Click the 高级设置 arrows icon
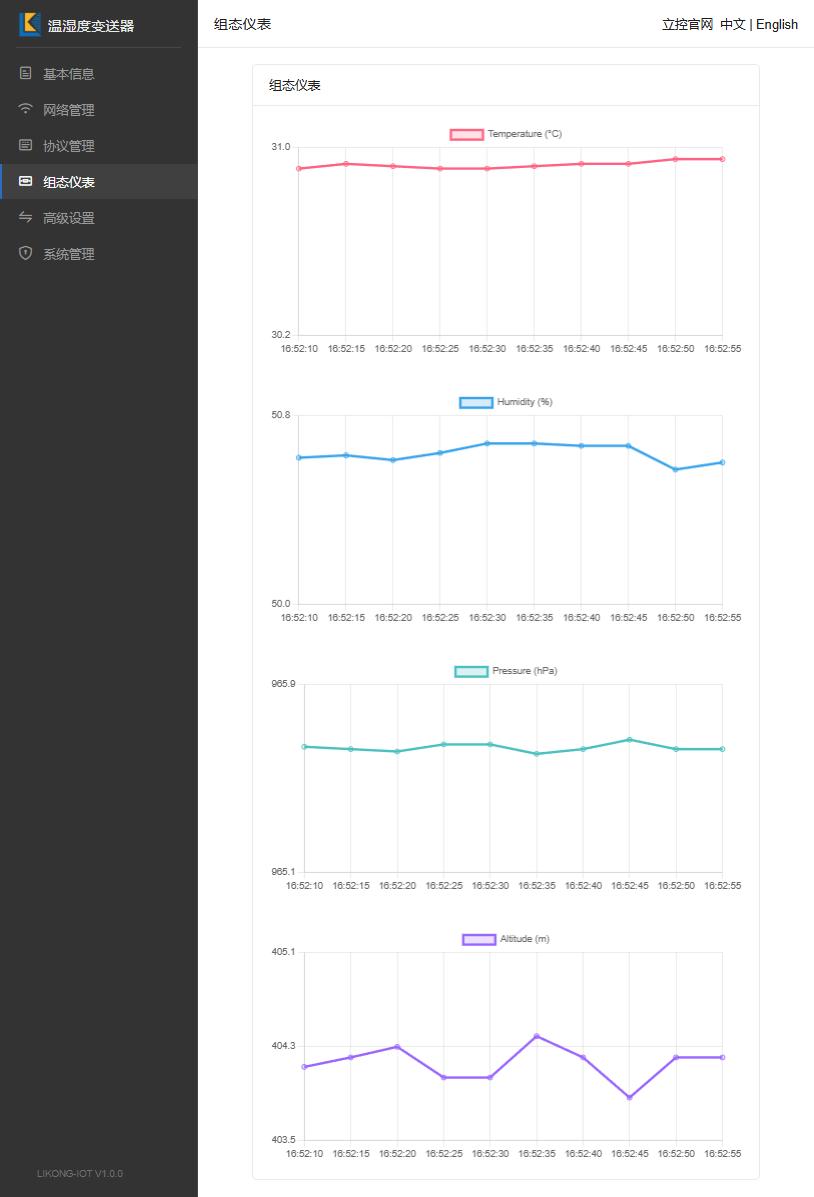This screenshot has height=1197, width=814. [25, 217]
